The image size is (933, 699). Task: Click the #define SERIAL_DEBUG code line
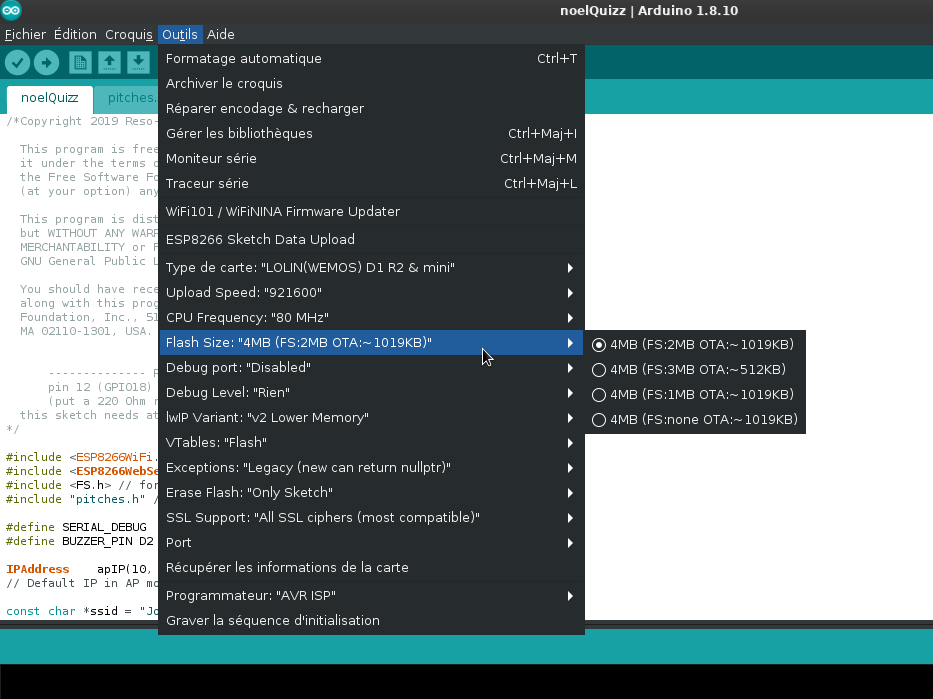[76, 527]
